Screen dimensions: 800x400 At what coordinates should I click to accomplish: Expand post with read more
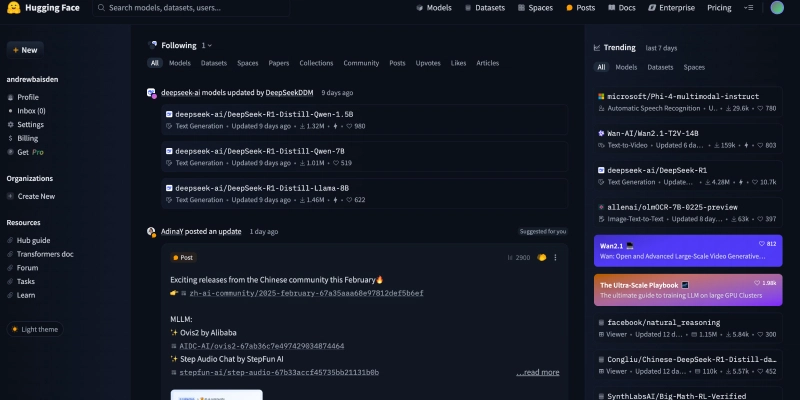pos(537,372)
